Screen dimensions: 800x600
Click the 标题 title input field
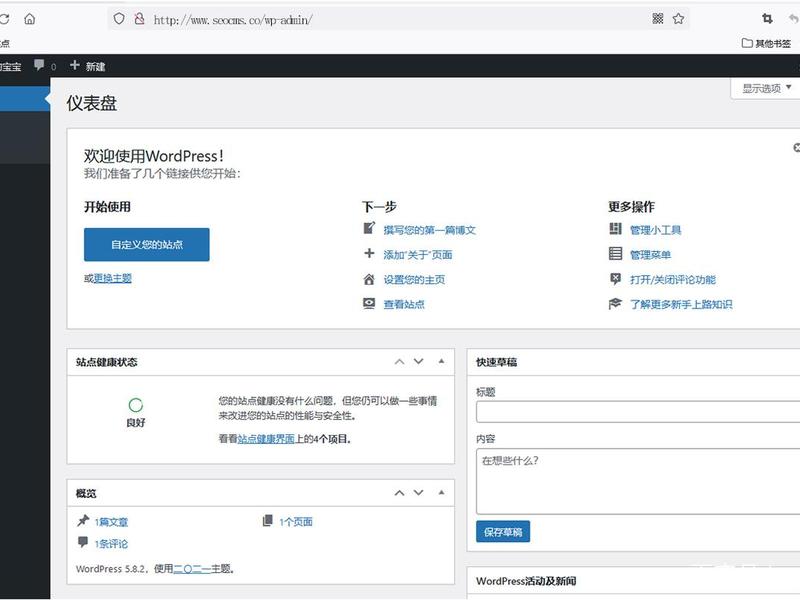(x=638, y=412)
